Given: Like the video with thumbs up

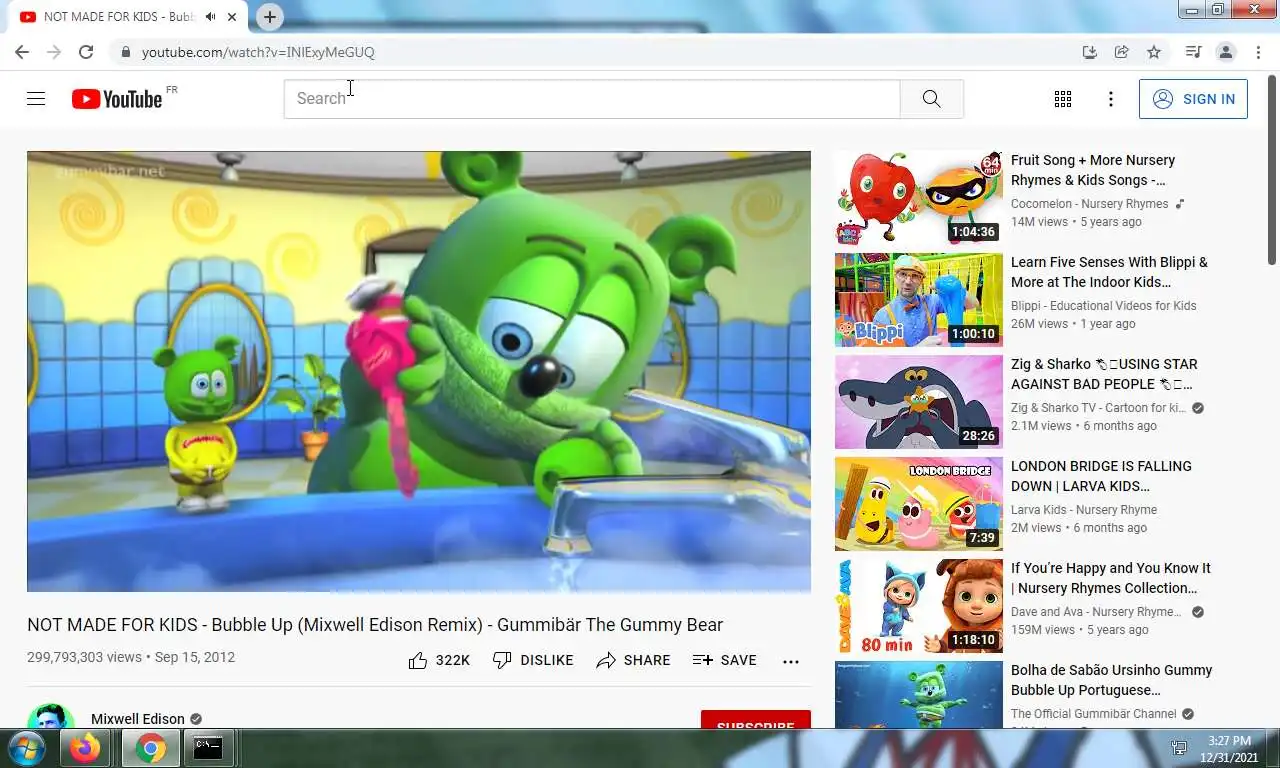Looking at the screenshot, I should click(439, 660).
